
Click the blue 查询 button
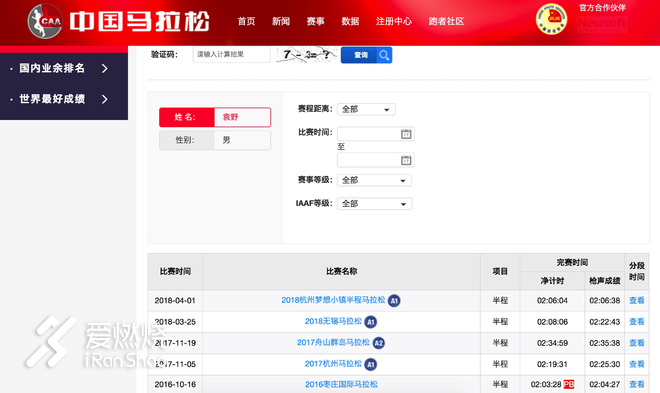[366, 55]
